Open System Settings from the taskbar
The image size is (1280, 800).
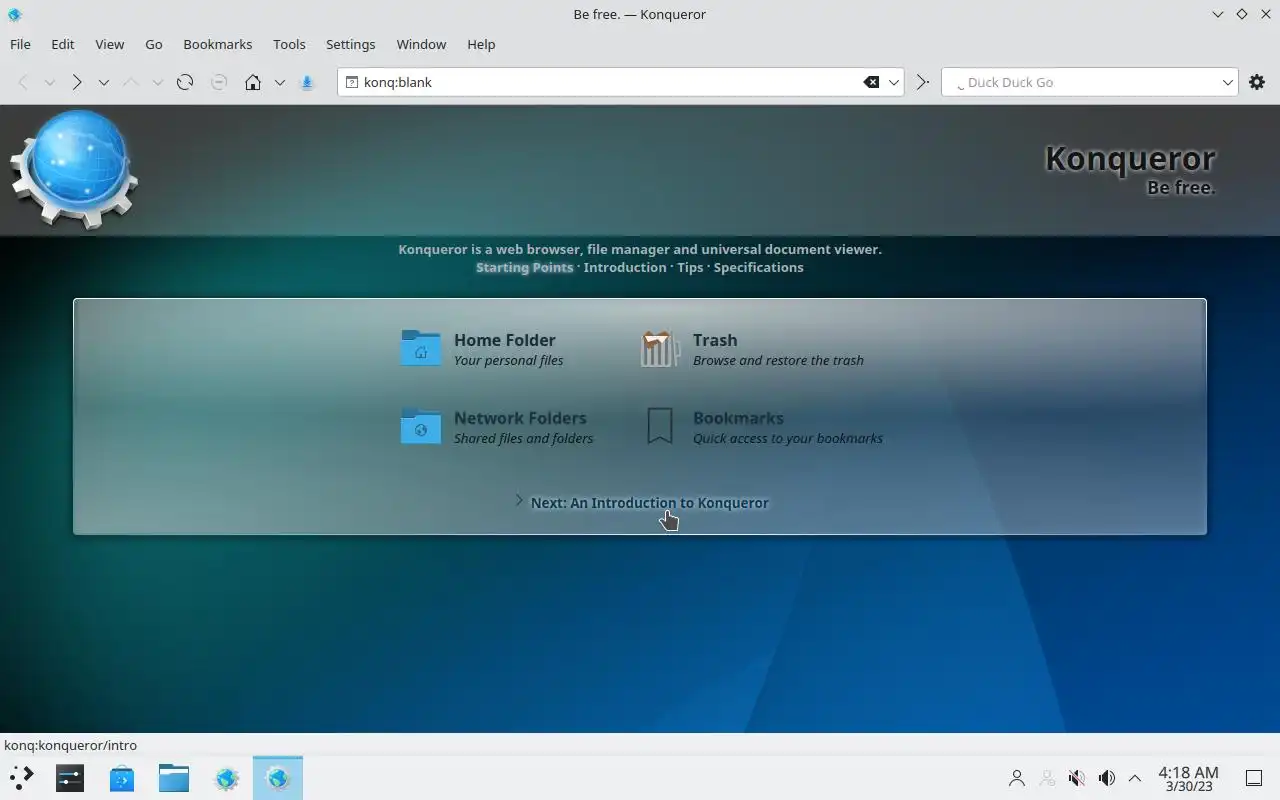coord(70,777)
